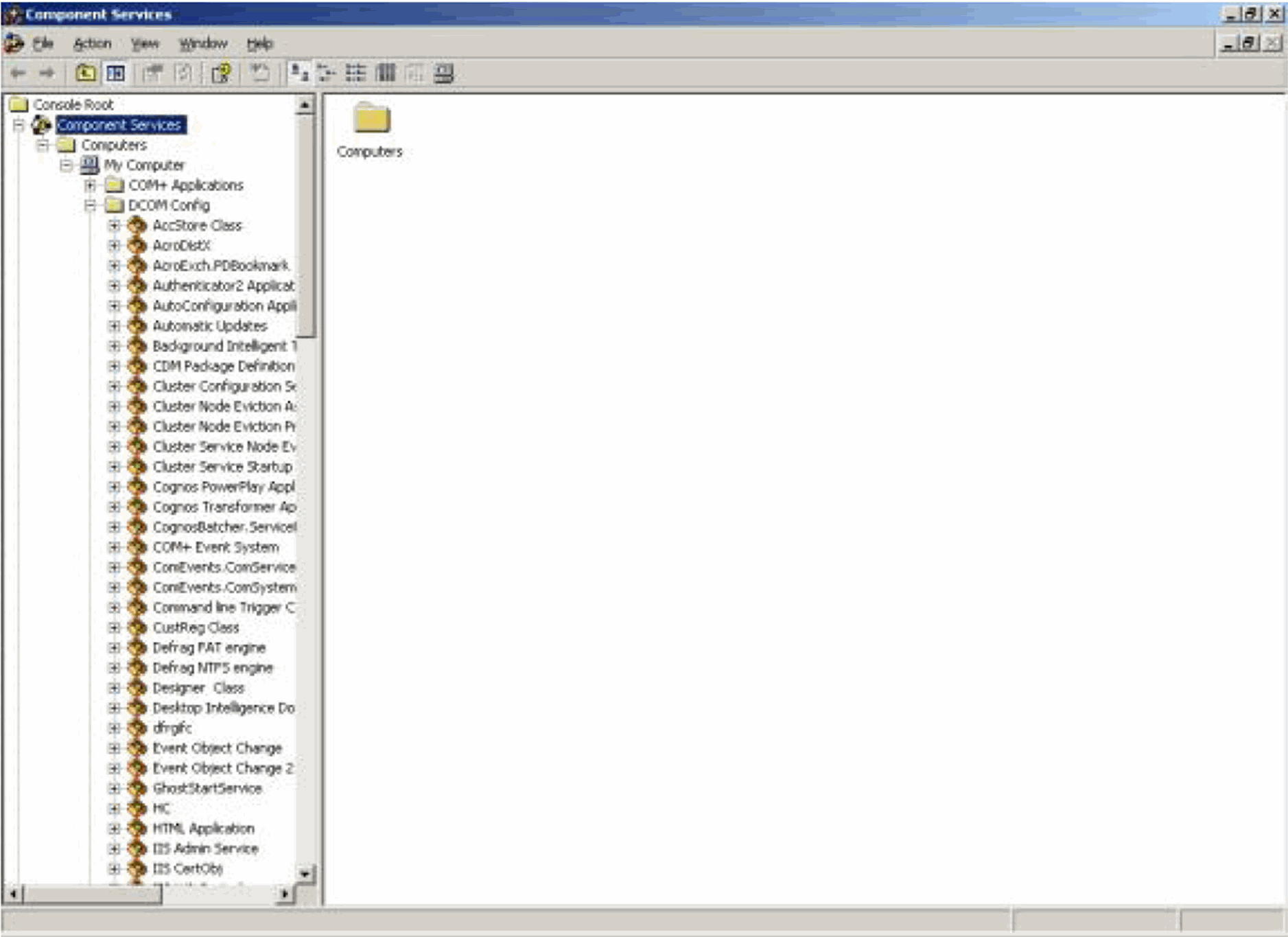Select the Console Root label
The image size is (1288, 937).
coord(73,104)
